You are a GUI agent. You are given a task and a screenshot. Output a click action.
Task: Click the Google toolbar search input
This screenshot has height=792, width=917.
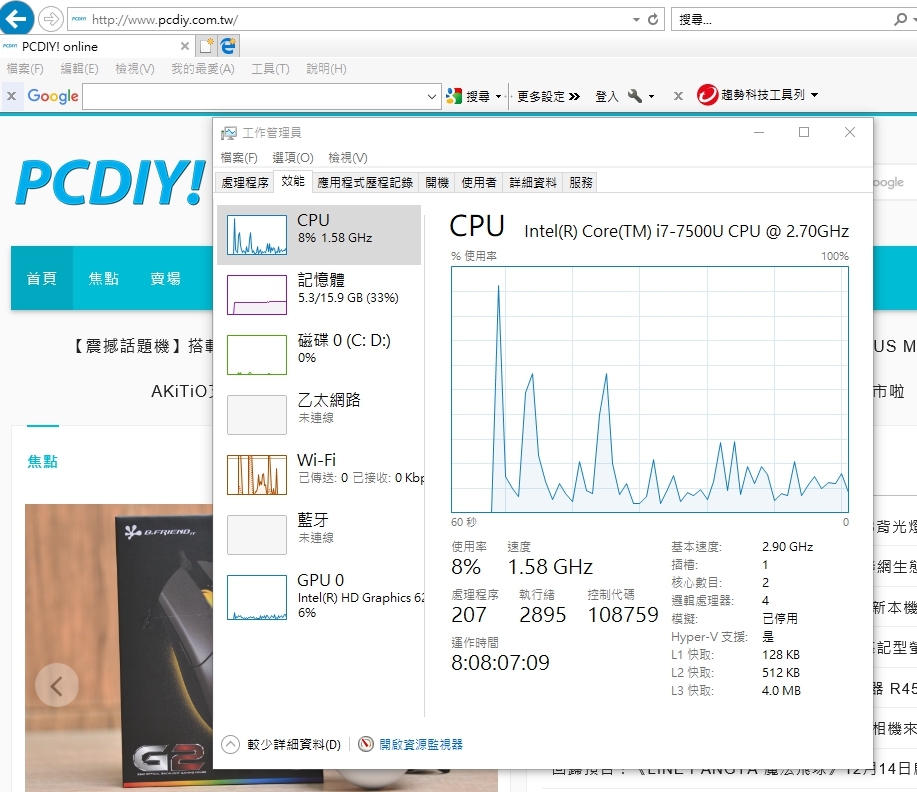[x=254, y=97]
